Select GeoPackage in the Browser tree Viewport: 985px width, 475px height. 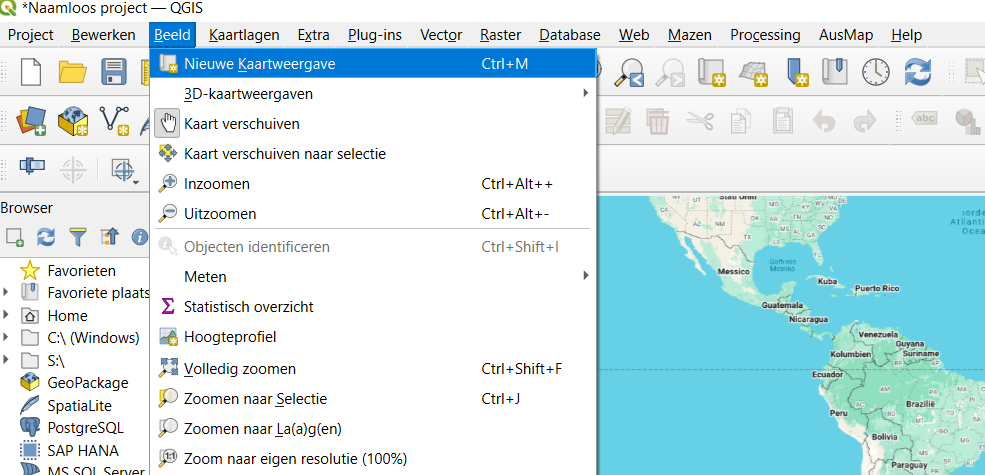(87, 382)
